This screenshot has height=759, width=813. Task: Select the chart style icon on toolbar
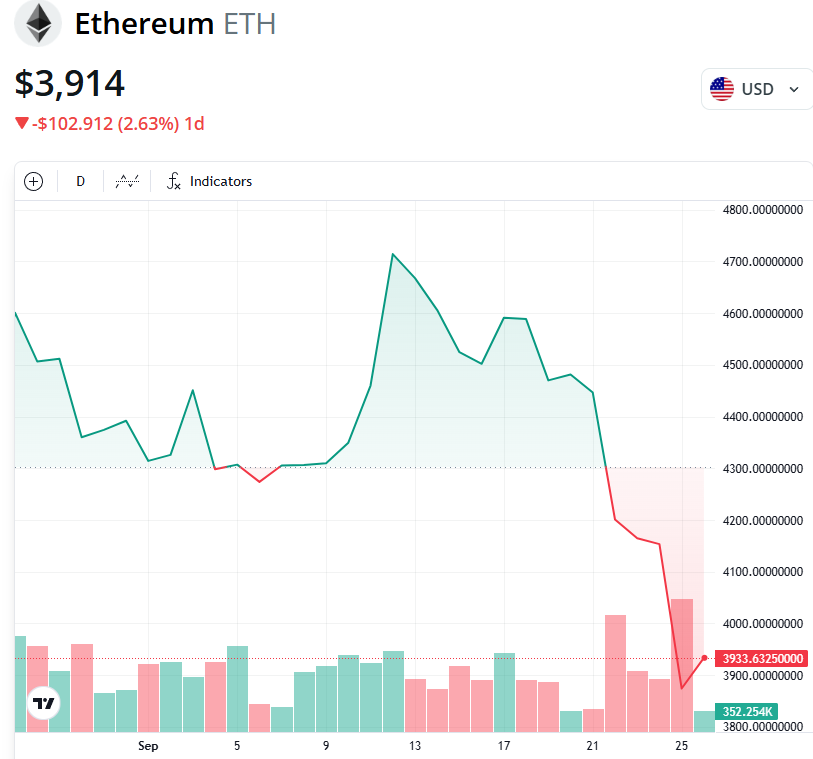point(126,181)
